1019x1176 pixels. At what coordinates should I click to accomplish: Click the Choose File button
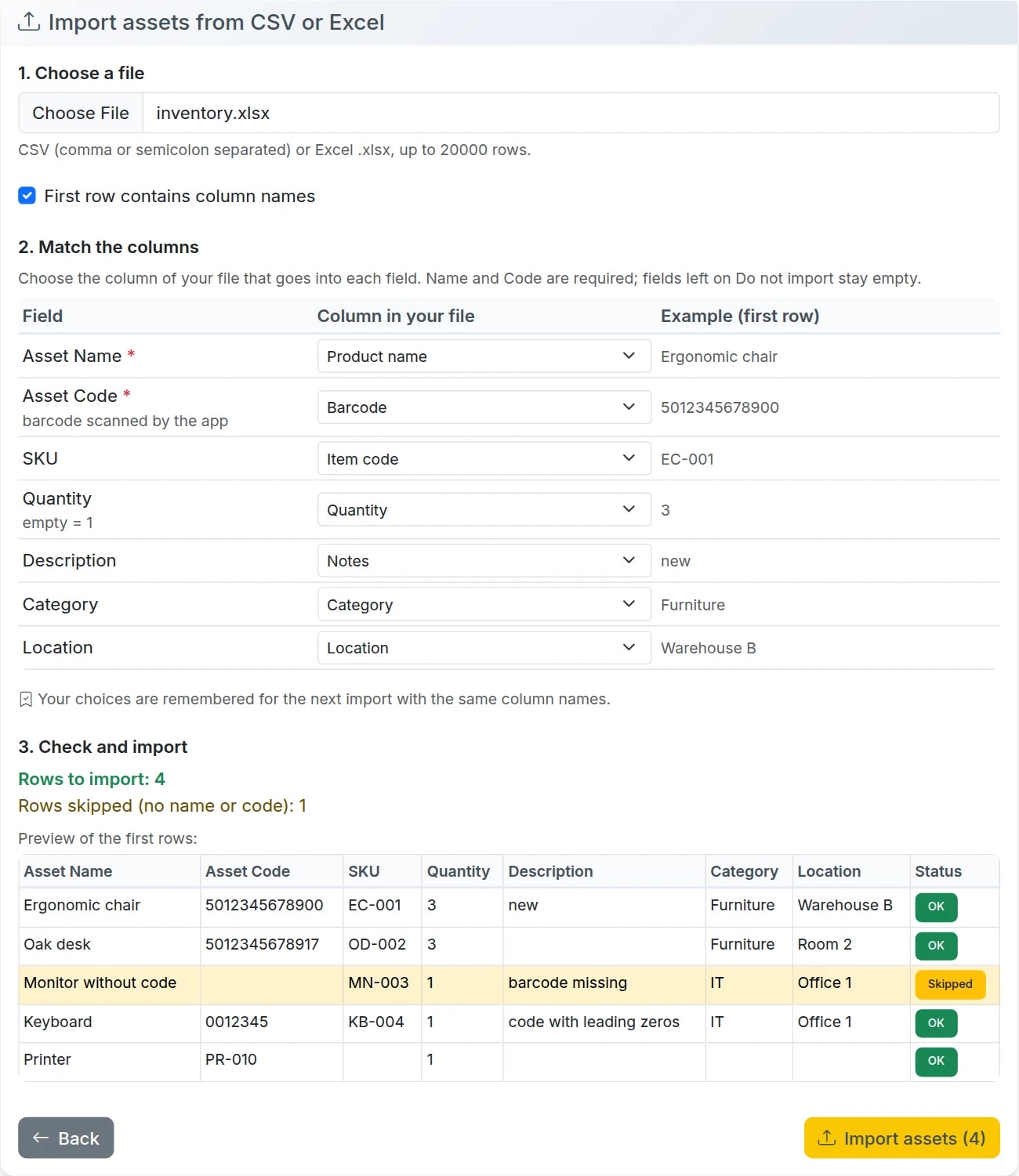point(81,113)
